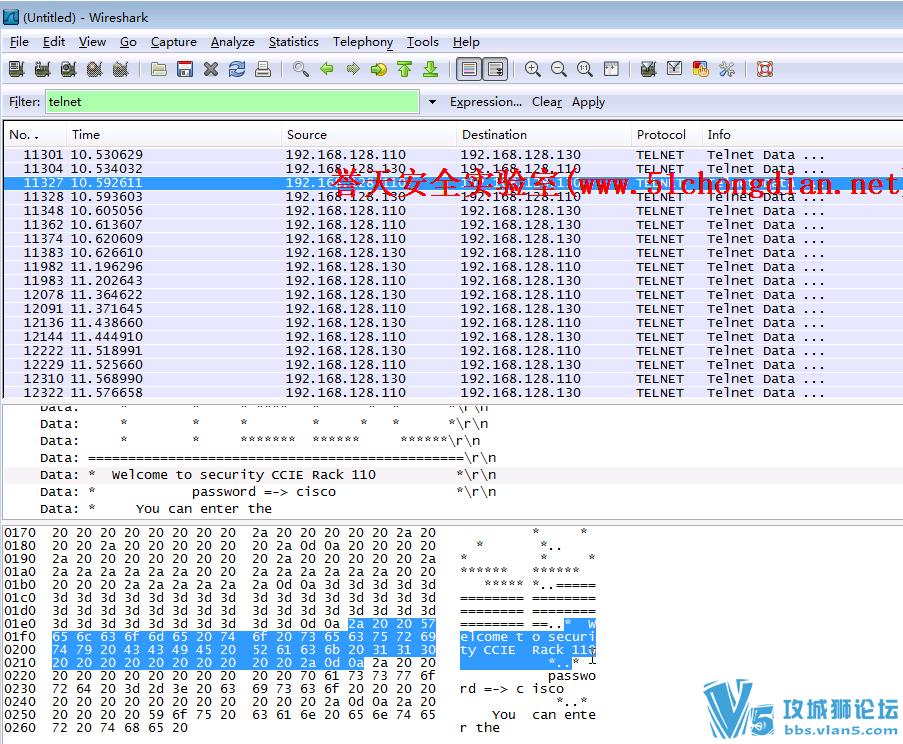Select packet number 11301

coord(453,155)
